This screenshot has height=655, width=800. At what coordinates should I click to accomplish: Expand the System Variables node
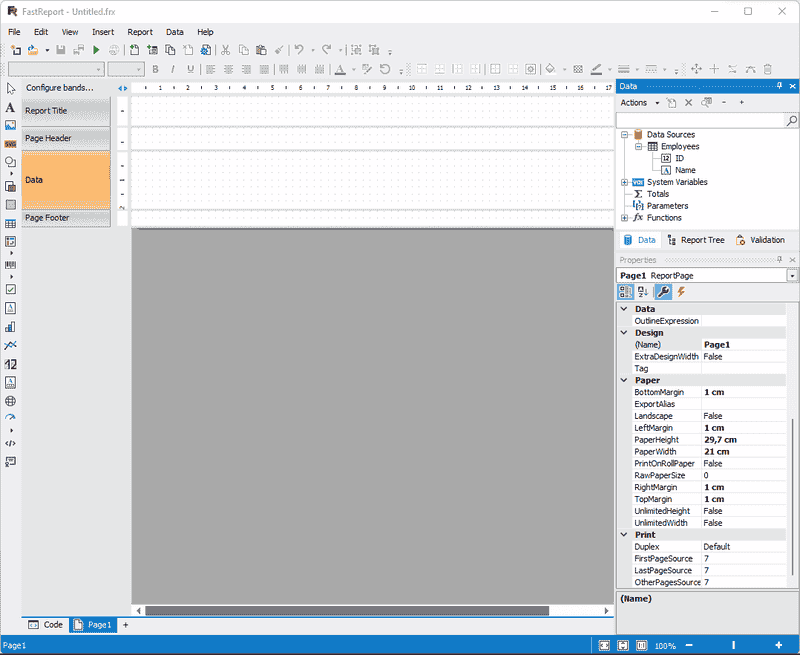[624, 182]
